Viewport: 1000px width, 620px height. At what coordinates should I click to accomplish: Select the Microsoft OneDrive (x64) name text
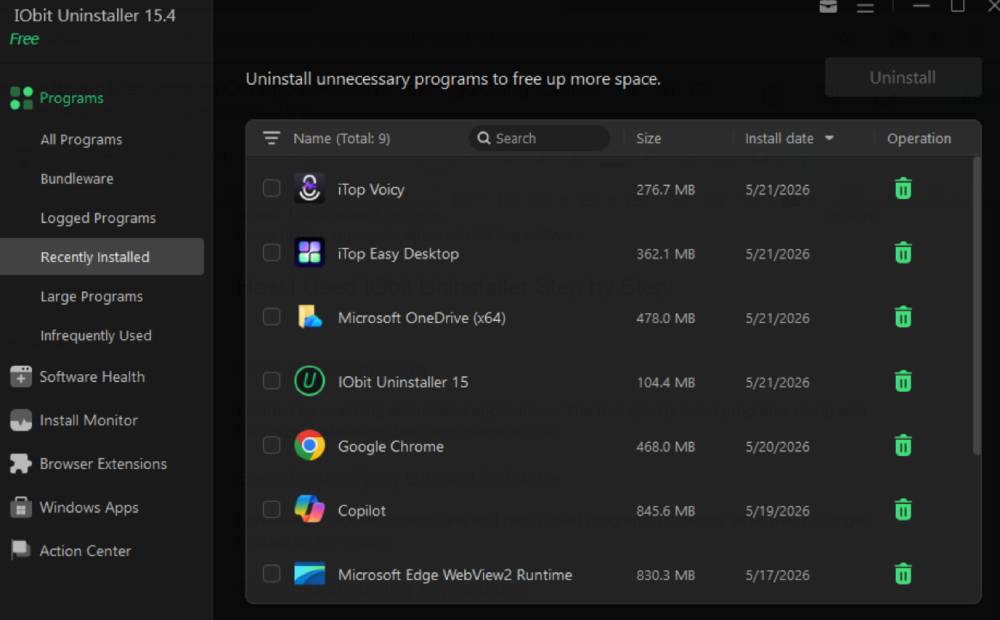[x=422, y=318]
